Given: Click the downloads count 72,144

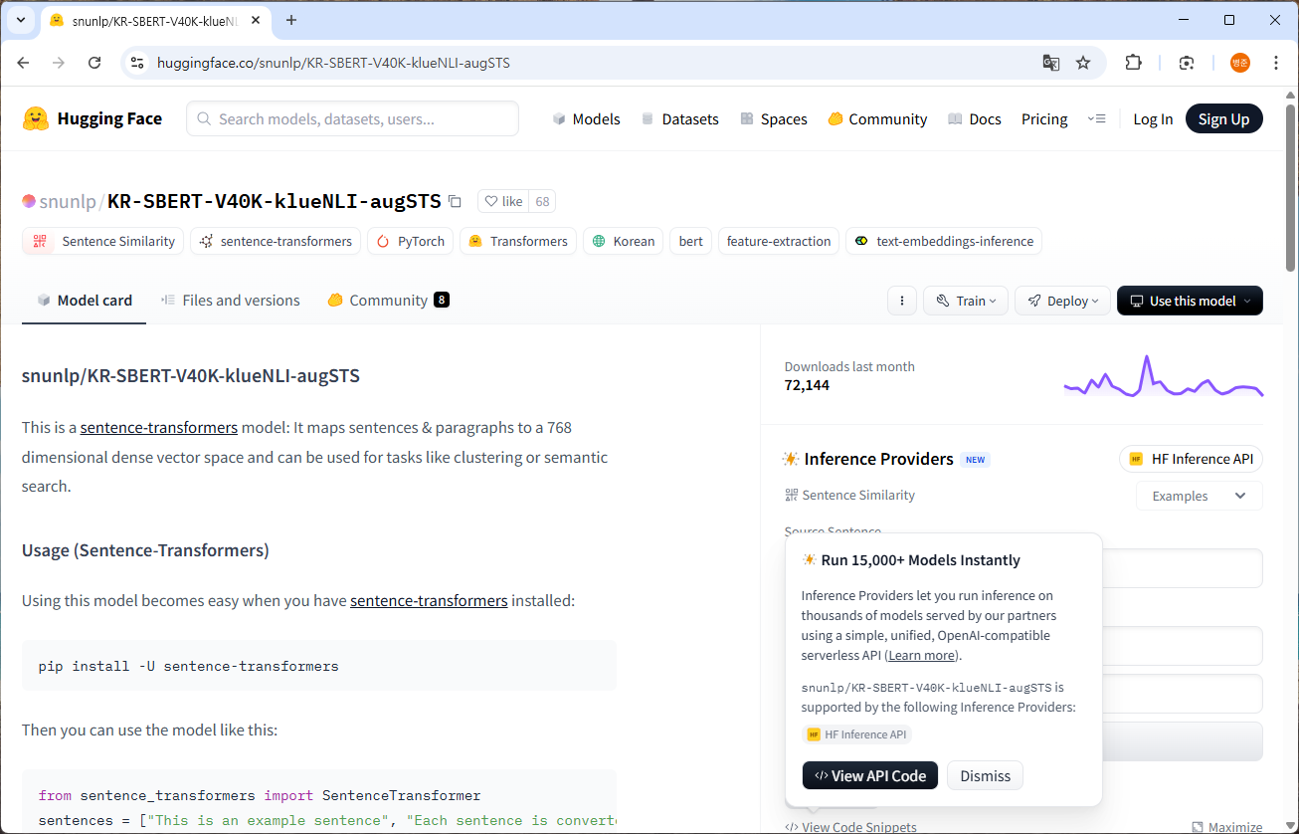Looking at the screenshot, I should click(807, 385).
